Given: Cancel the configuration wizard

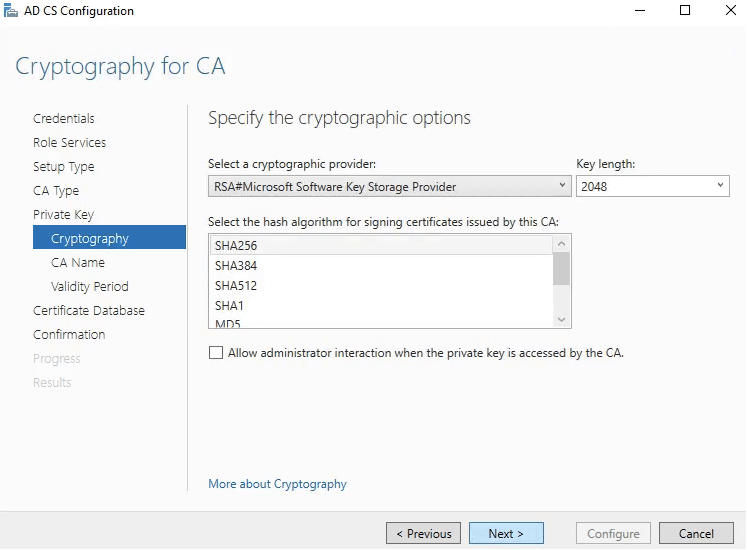Looking at the screenshot, I should (x=697, y=534).
